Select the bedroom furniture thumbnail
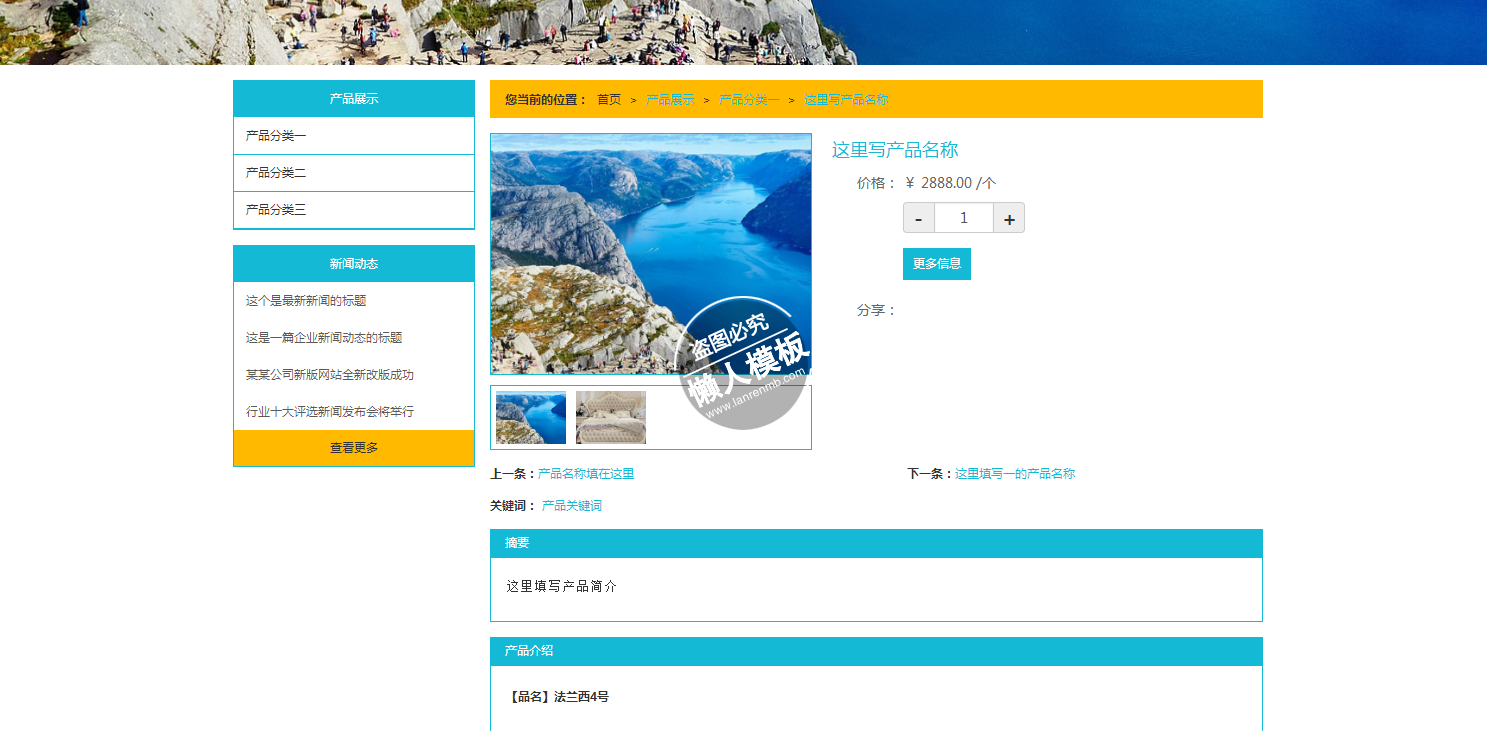Image resolution: width=1487 pixels, height=731 pixels. pos(610,418)
